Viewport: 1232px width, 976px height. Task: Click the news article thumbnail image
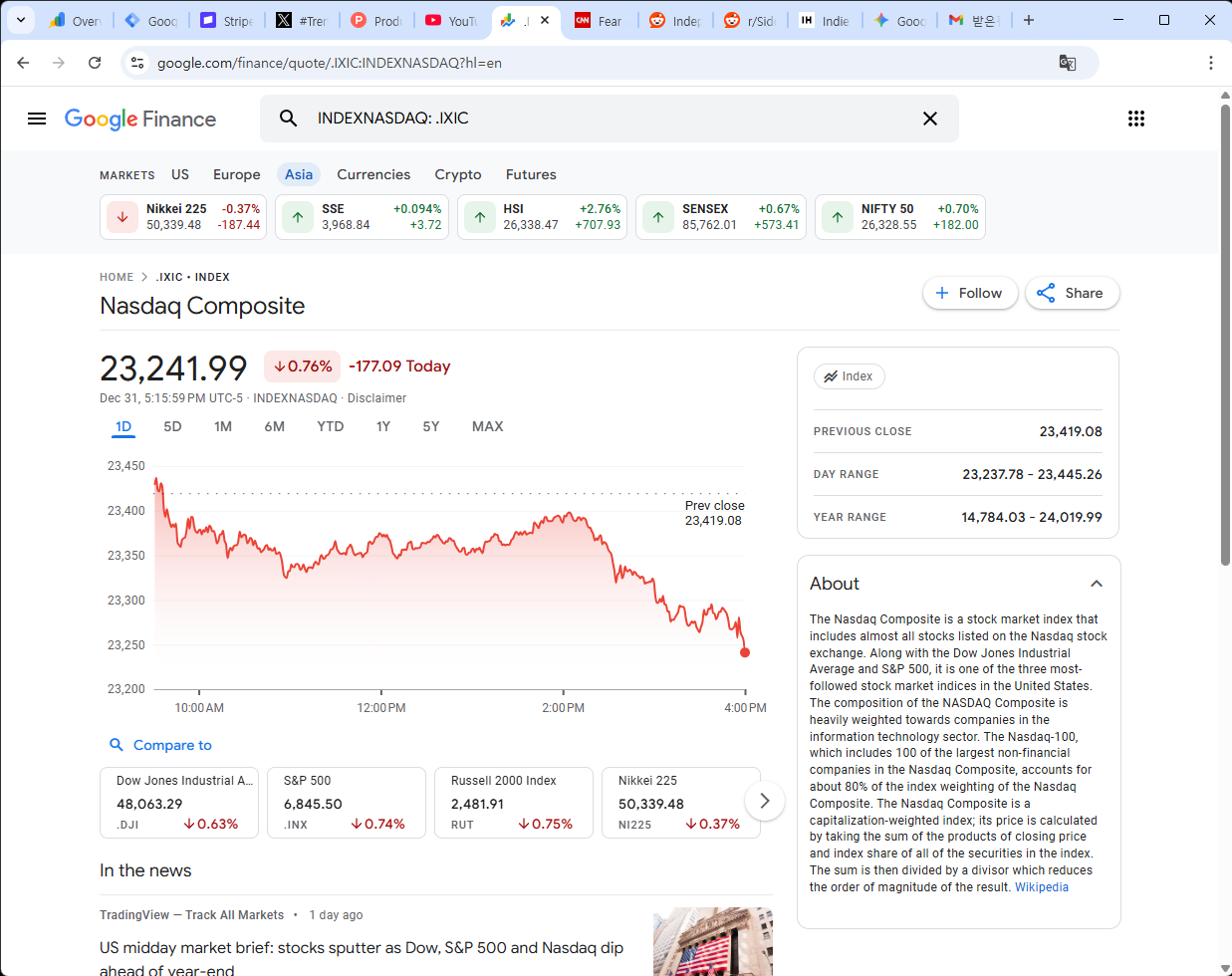712,941
